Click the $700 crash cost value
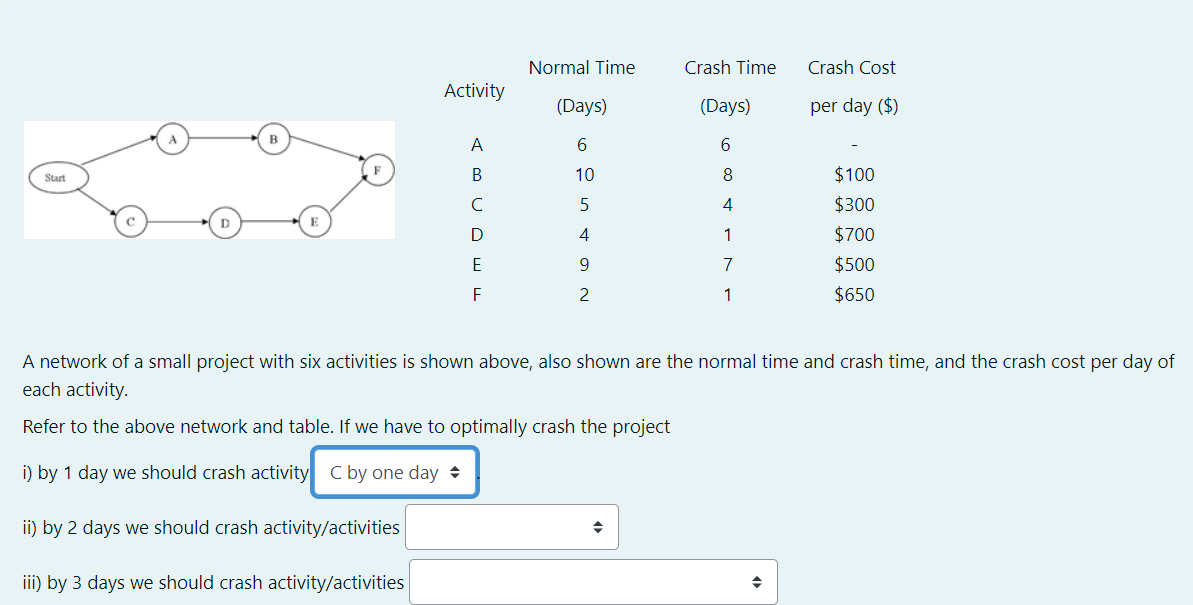 [x=852, y=234]
